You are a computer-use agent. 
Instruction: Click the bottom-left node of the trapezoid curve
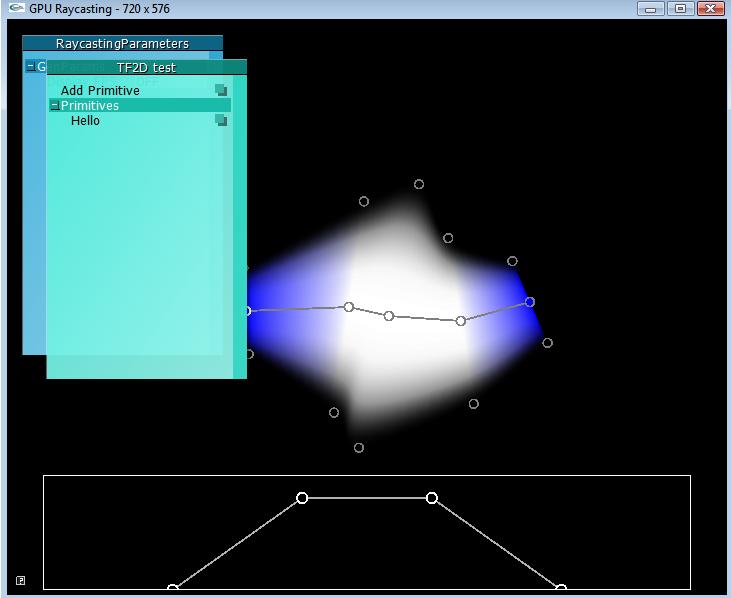click(172, 589)
